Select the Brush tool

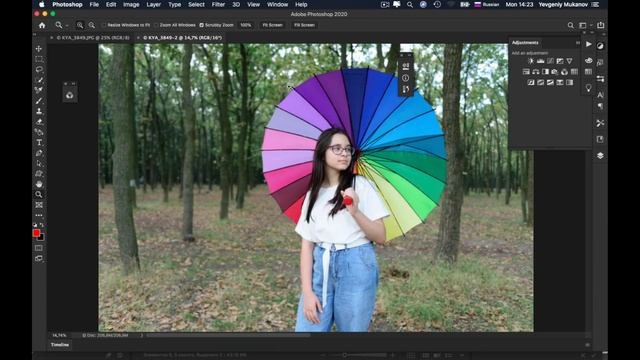tap(39, 100)
